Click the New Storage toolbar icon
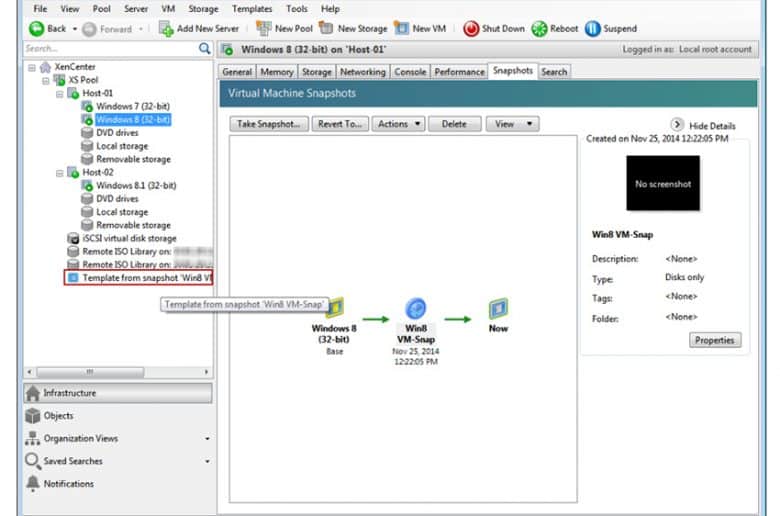 [326, 28]
